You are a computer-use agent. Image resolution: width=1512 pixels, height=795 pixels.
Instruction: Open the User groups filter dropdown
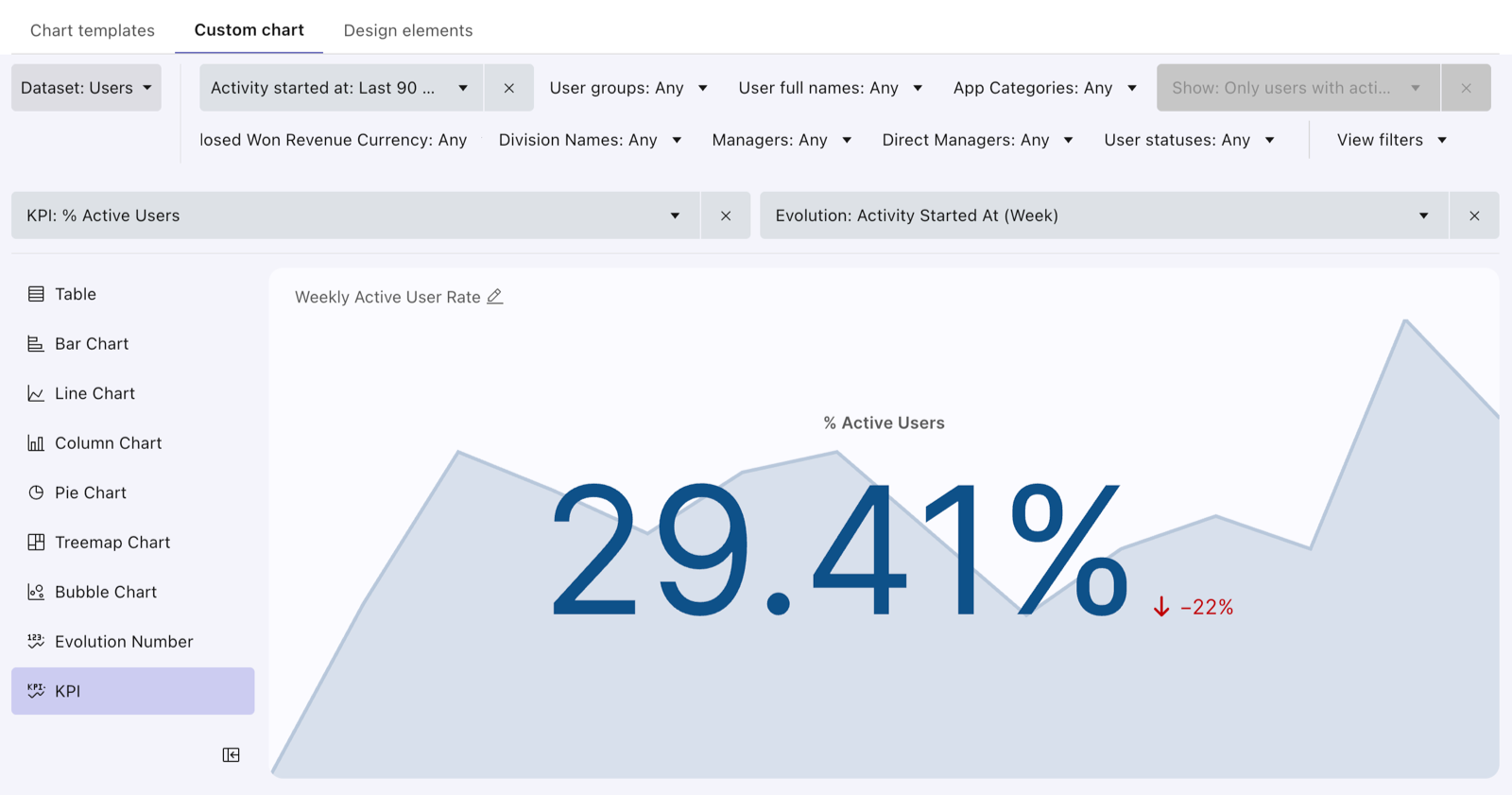[628, 88]
